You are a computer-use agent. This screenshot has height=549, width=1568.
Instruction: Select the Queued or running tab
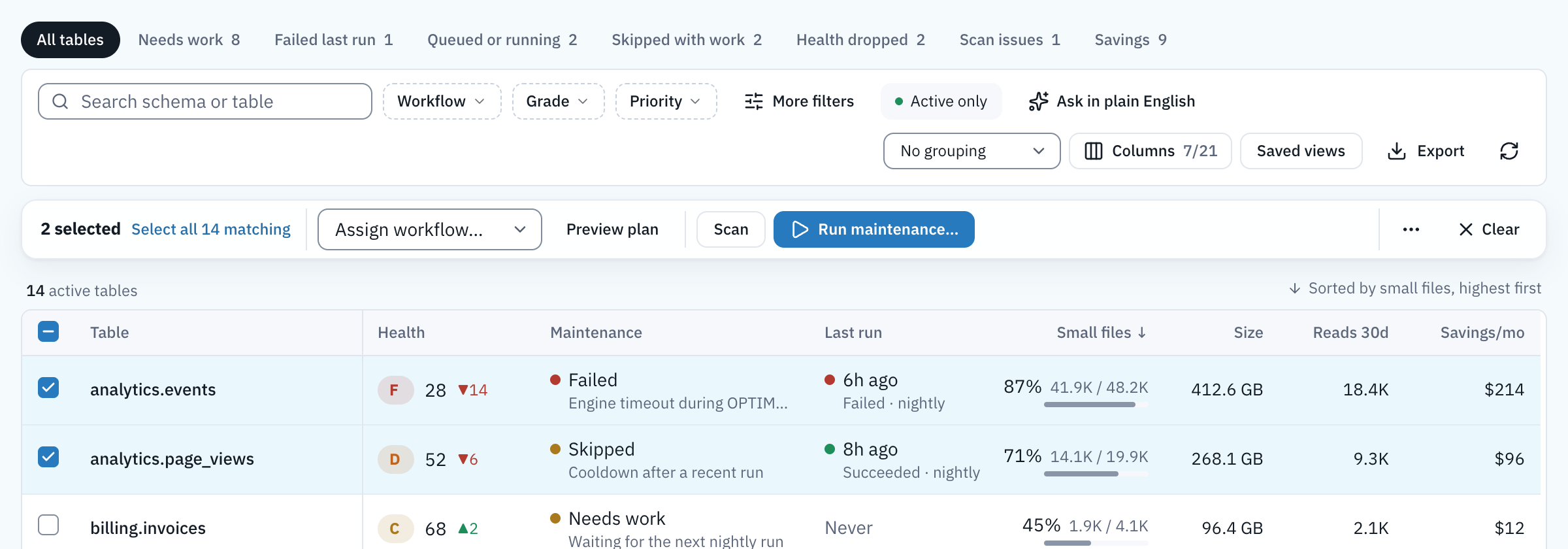click(x=502, y=40)
